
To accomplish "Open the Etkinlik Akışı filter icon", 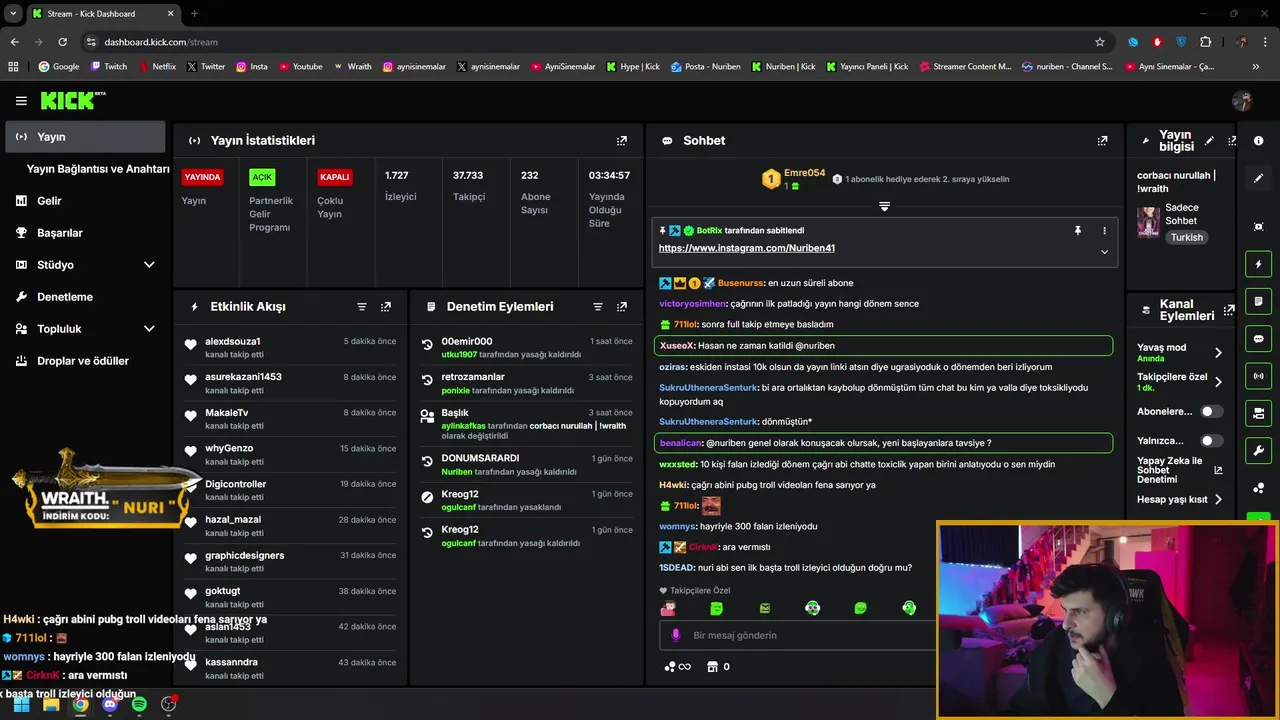I will pyautogui.click(x=362, y=307).
